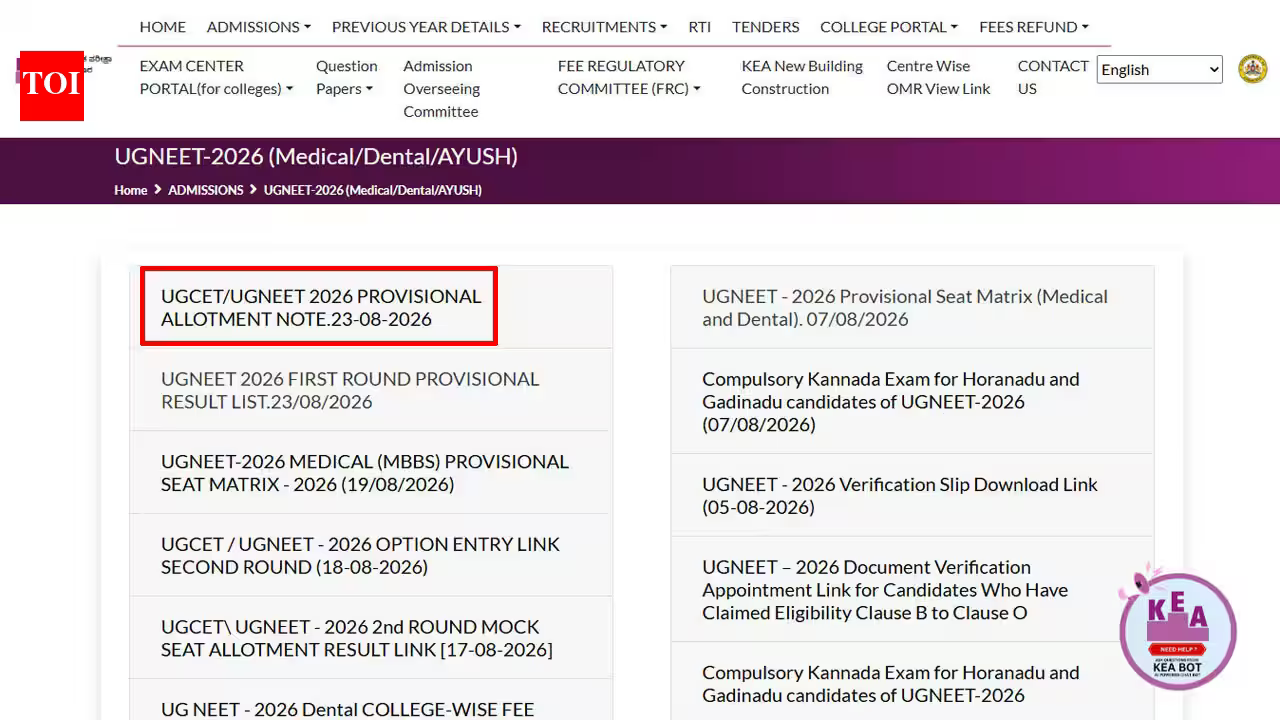Open UGNEET 2026 First Round Provisional Result List
1280x720 pixels.
350,390
